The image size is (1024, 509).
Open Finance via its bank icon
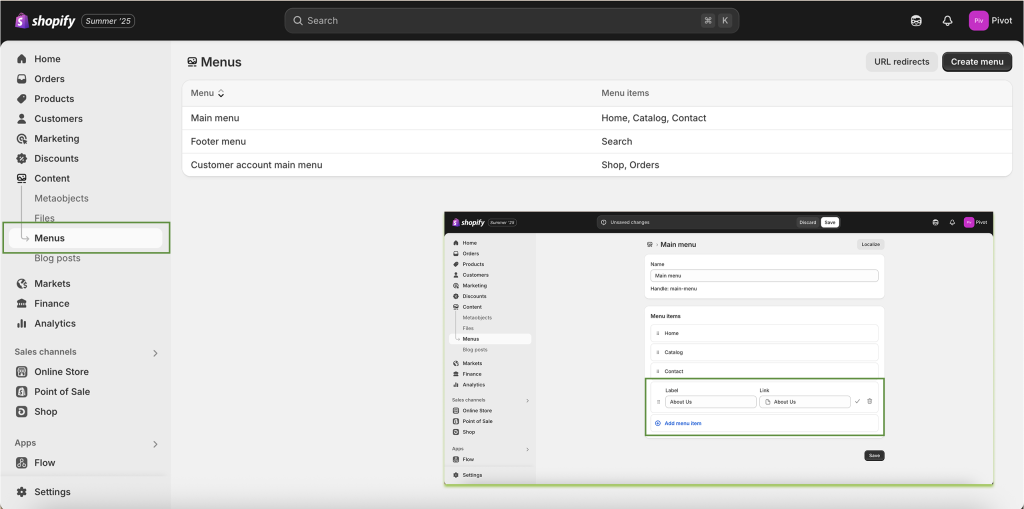(x=22, y=304)
